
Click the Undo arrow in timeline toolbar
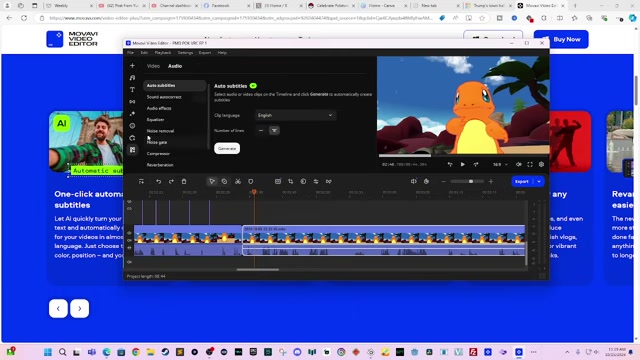(x=158, y=182)
